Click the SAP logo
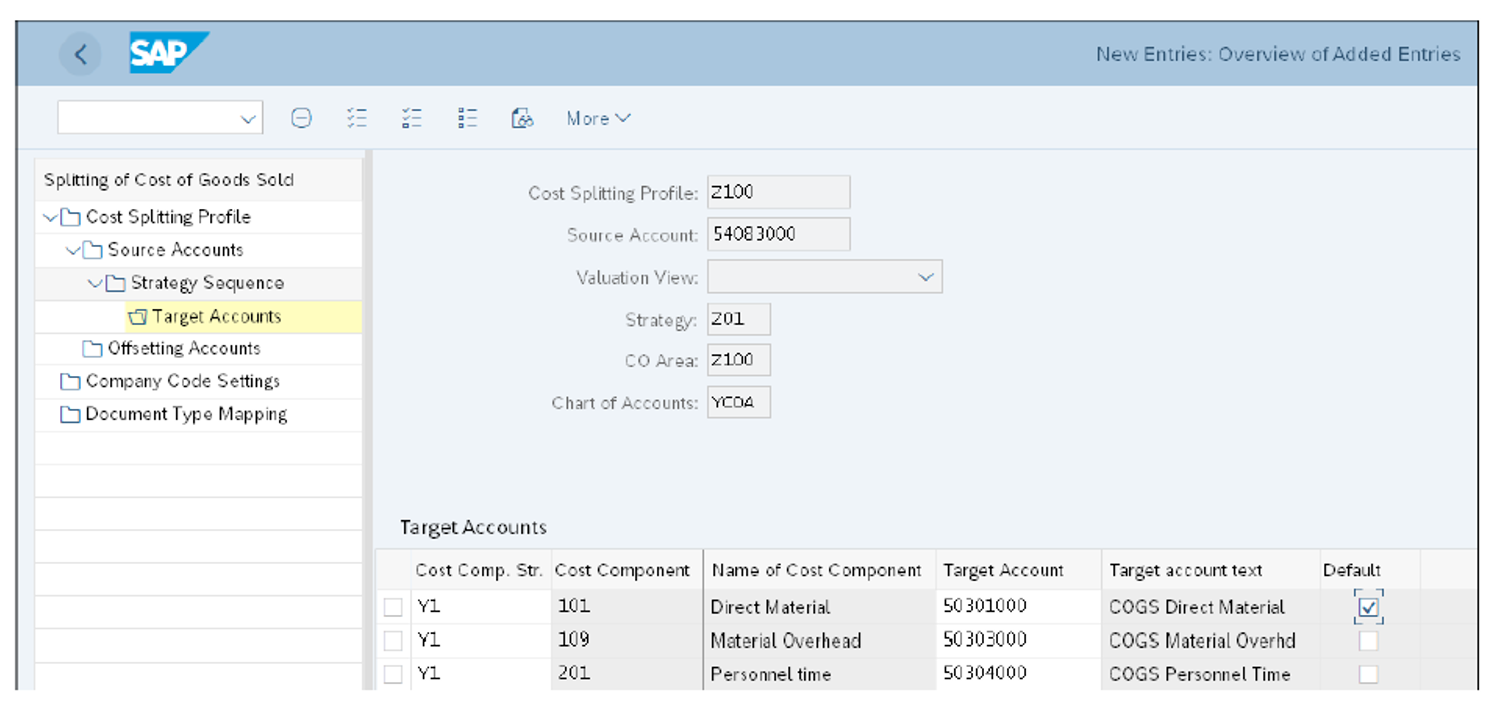The height and width of the screenshot is (712, 1500). pyautogui.click(x=168, y=53)
